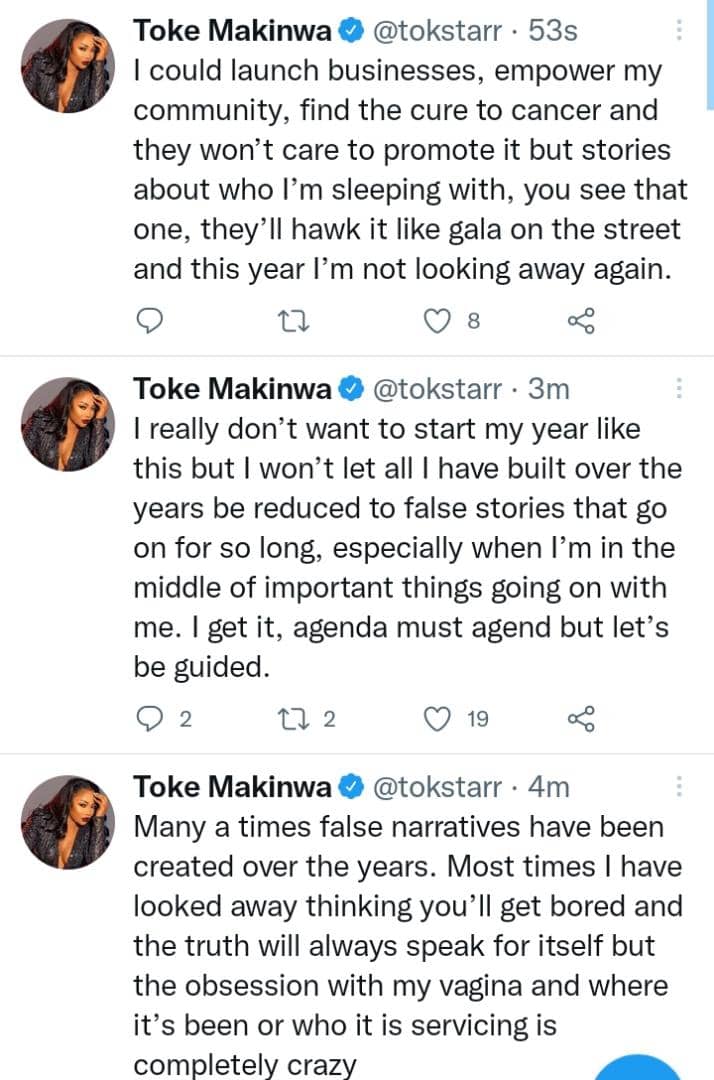Share the 3m tweet
Image resolution: width=714 pixels, height=1080 pixels.
coord(580,718)
